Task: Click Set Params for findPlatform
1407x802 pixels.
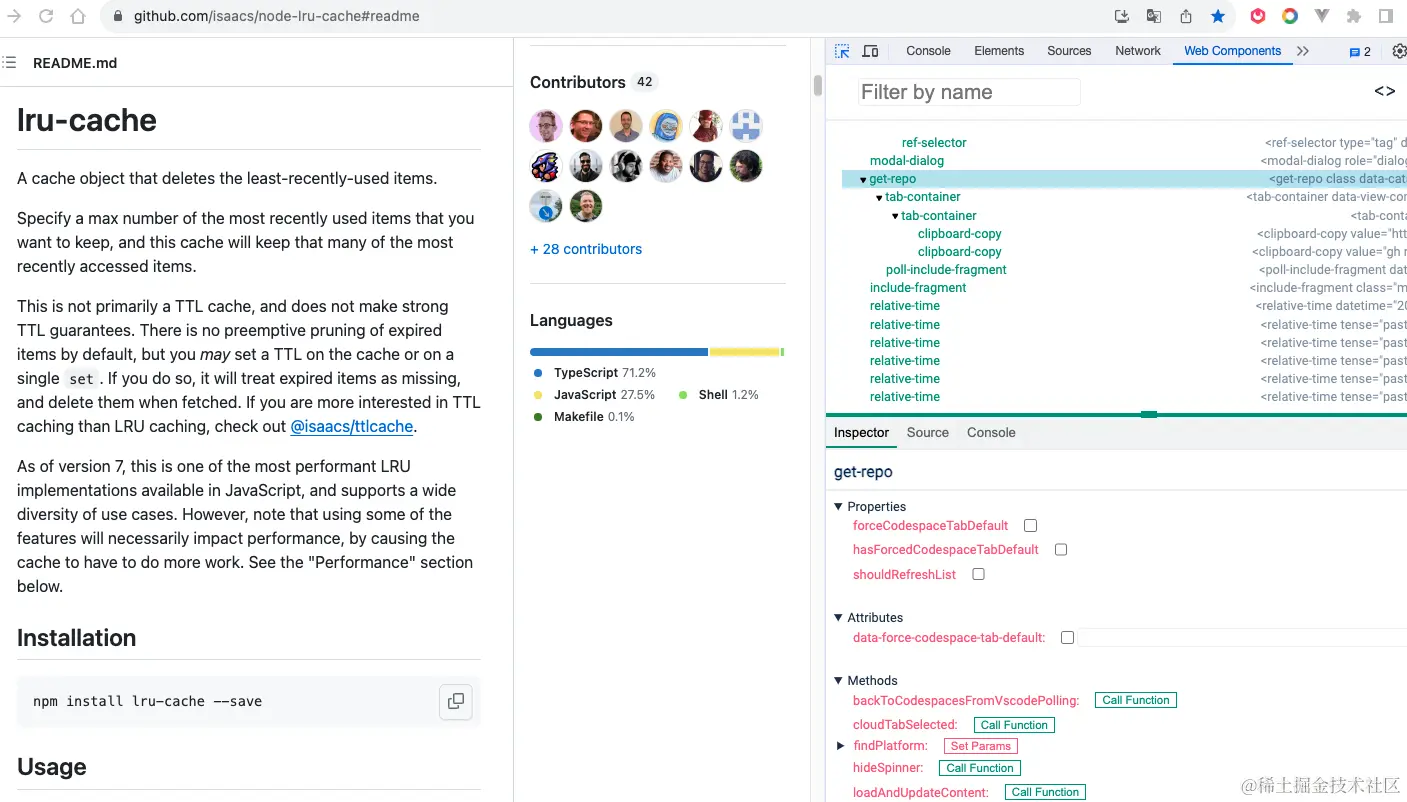Action: [x=980, y=746]
